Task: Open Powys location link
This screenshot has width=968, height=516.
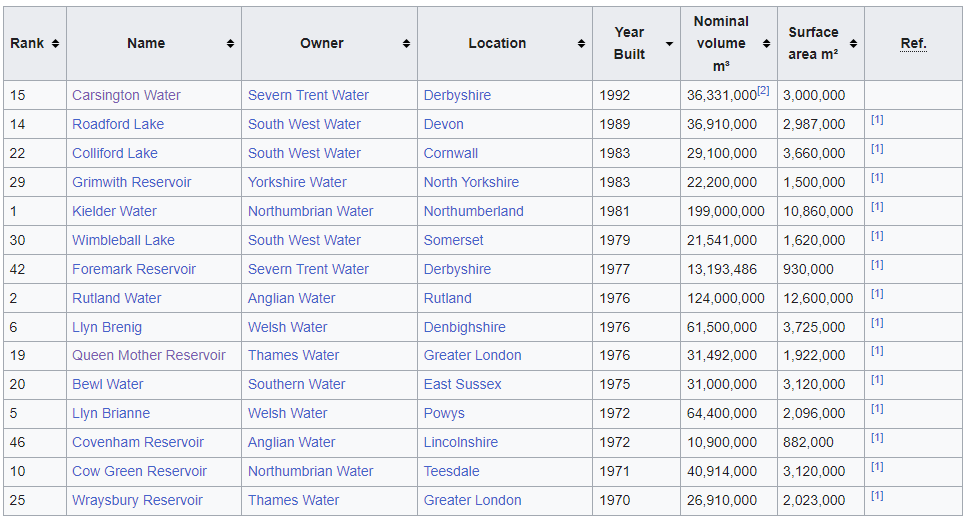Action: click(x=444, y=413)
